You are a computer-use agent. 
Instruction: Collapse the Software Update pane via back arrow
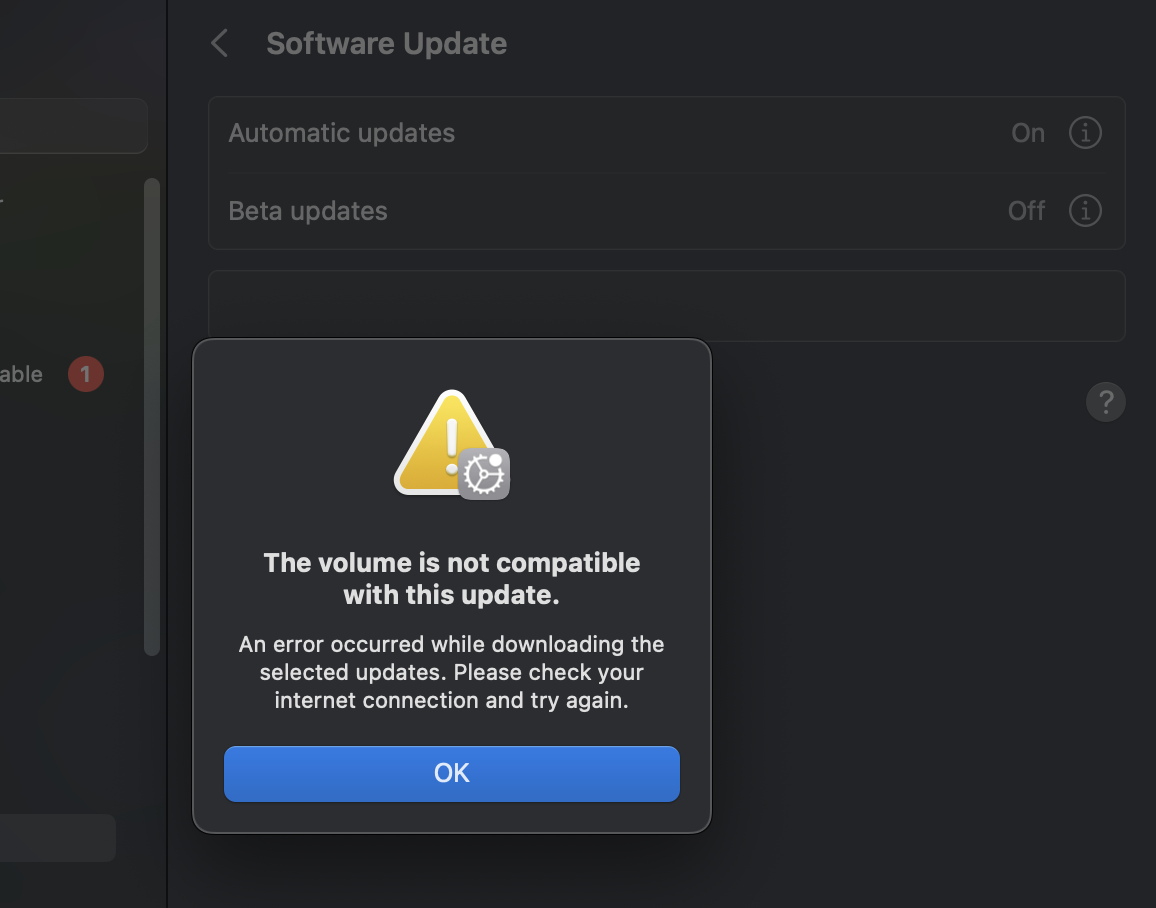(x=219, y=43)
